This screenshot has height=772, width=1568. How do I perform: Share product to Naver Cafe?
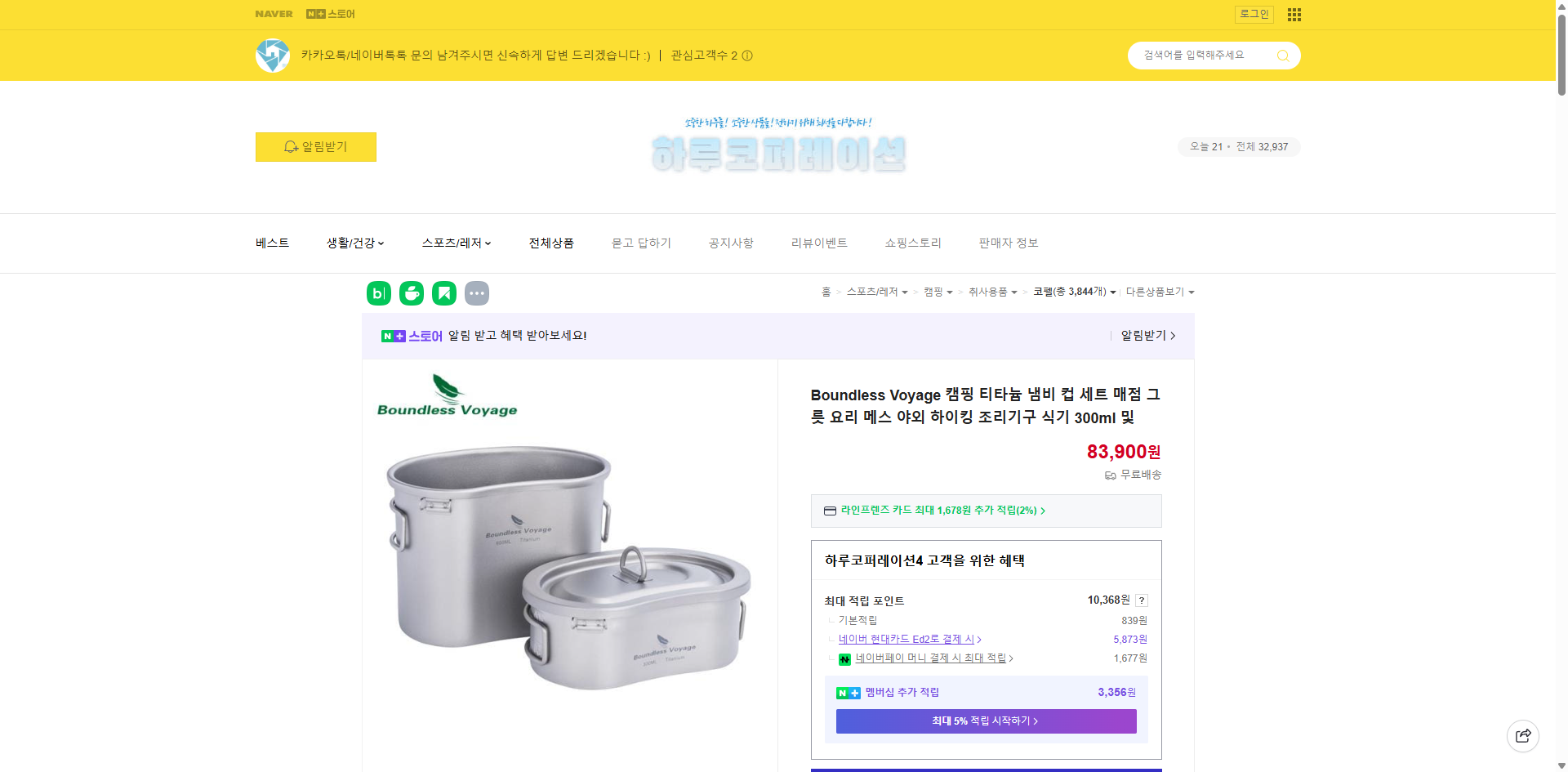(411, 292)
